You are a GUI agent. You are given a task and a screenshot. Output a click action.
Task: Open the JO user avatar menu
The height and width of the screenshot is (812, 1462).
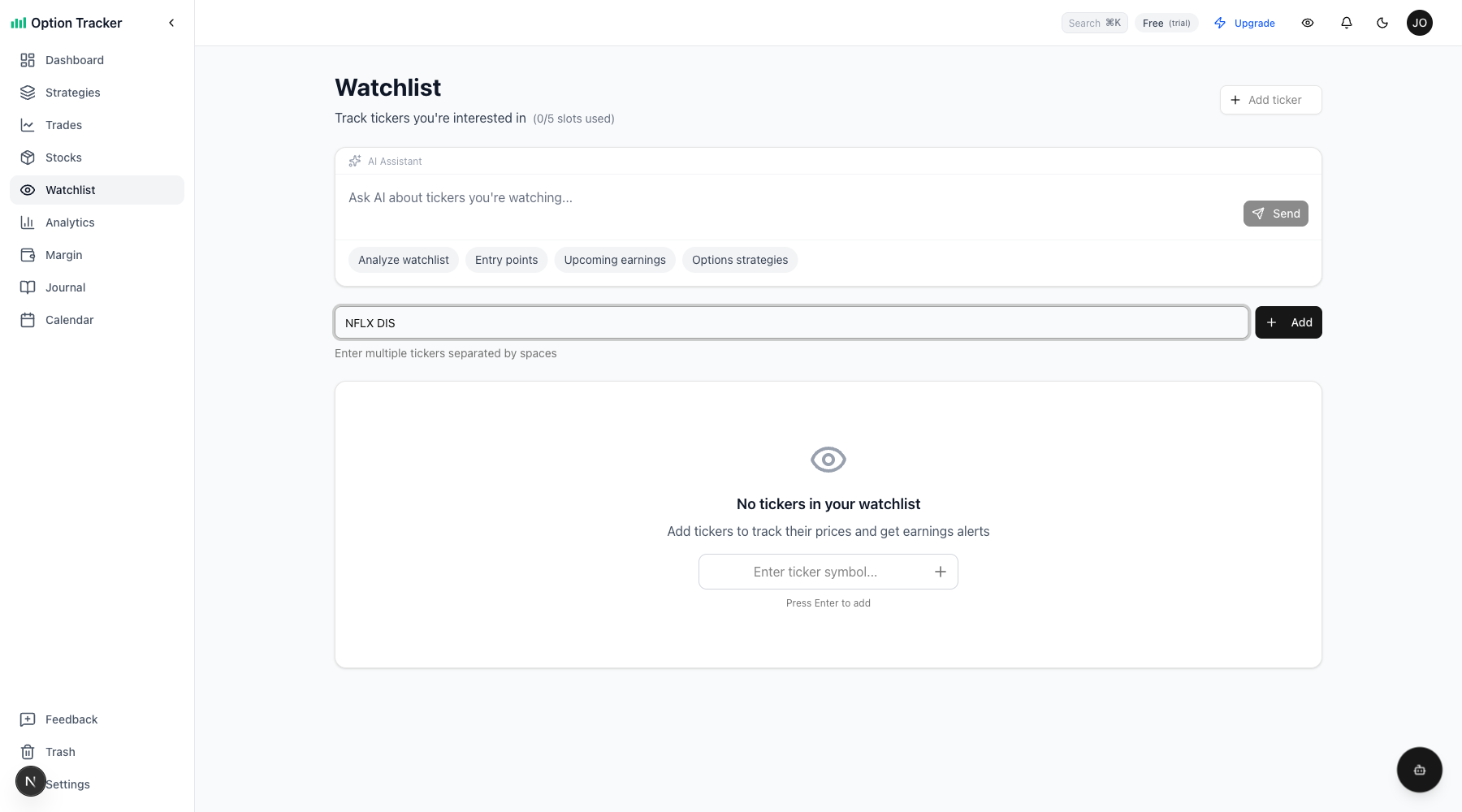point(1420,23)
